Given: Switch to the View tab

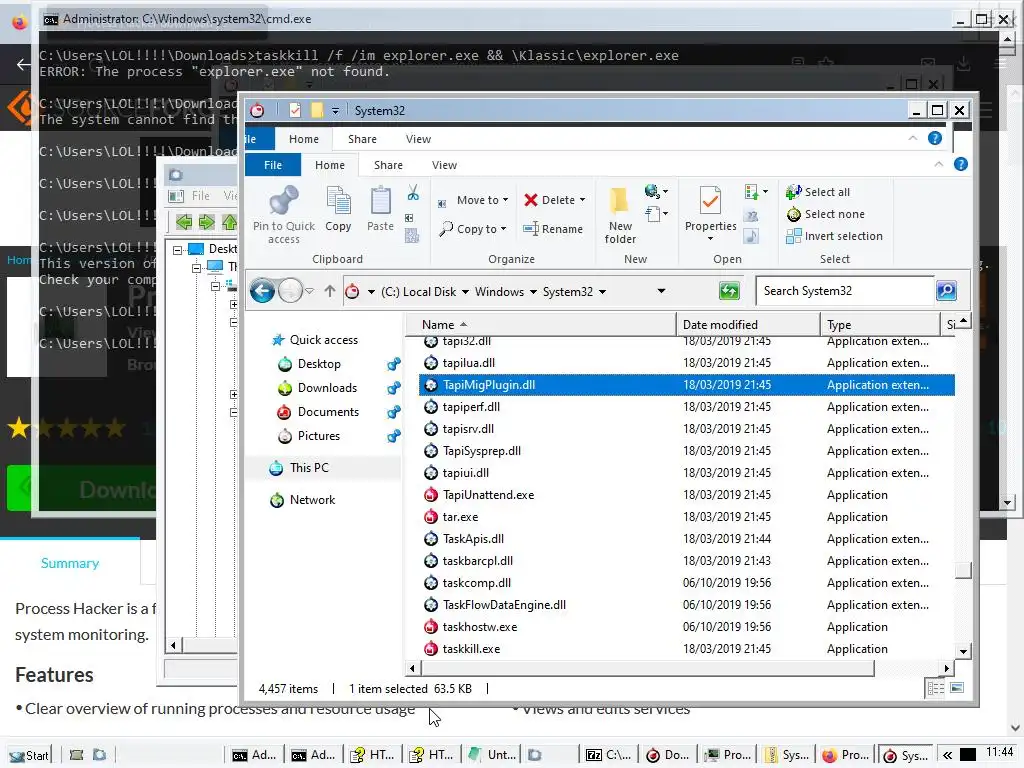Looking at the screenshot, I should [x=444, y=165].
